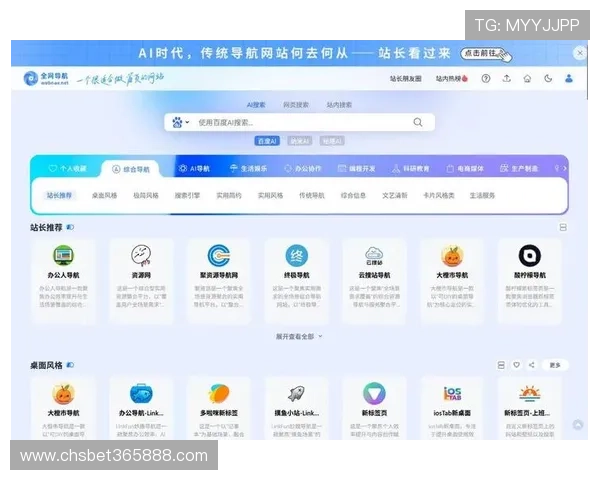Open 办公人导航 site card
This screenshot has width=600, height=480.
point(64,281)
